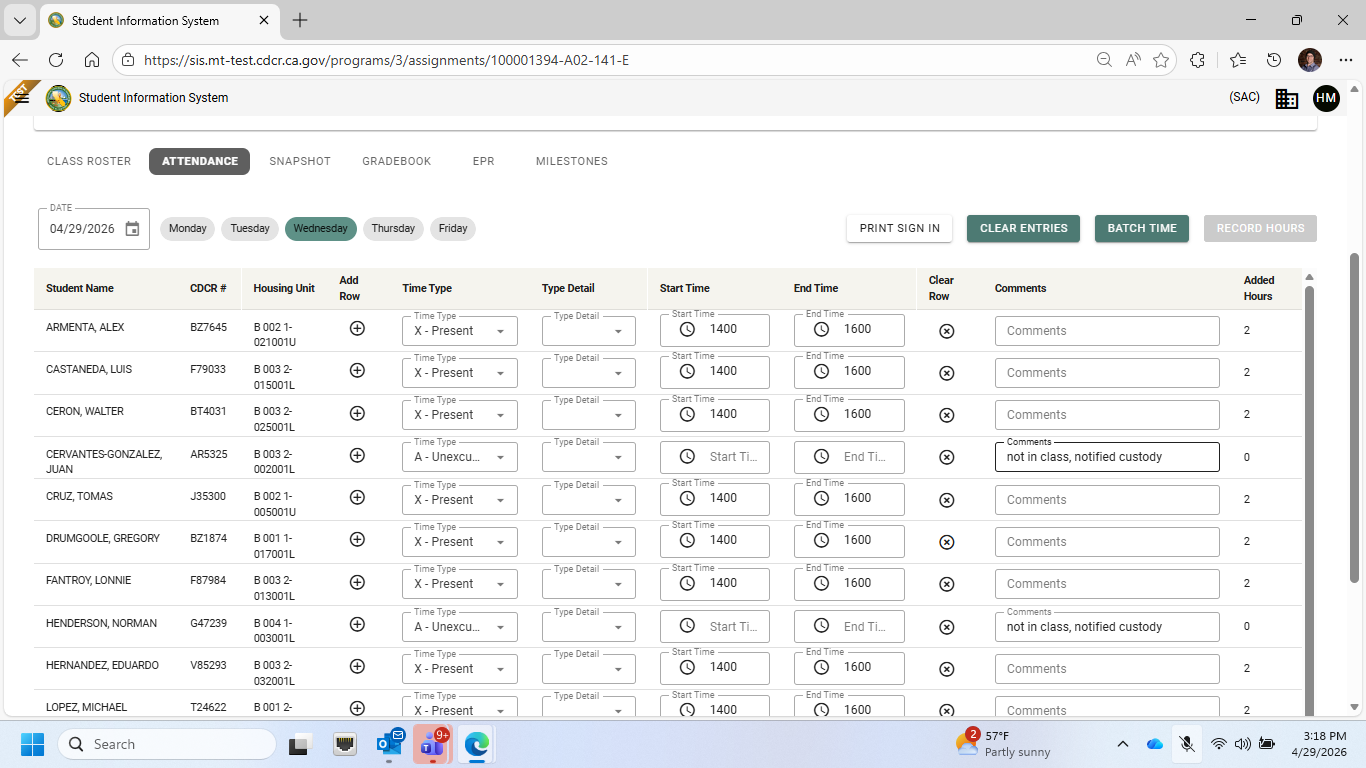Viewport: 1366px width, 768px height.
Task: Open Type Detail dropdown for FANTROY, LONNIE
Action: click(589, 584)
